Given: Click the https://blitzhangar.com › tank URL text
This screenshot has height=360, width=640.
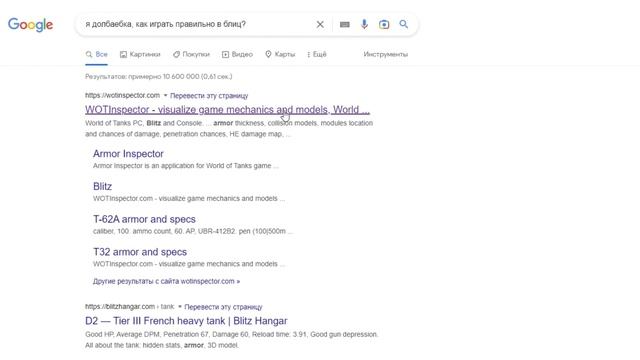Looking at the screenshot, I should click(129, 307).
